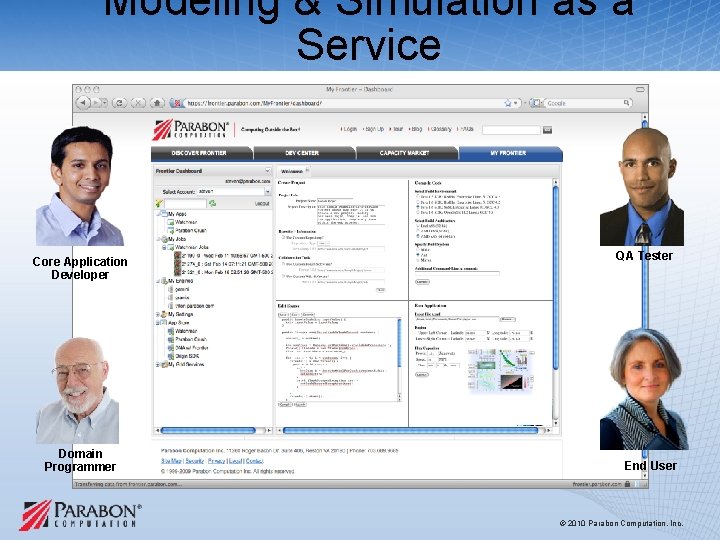
Task: Stop loading with the browser X button
Action: 138,103
